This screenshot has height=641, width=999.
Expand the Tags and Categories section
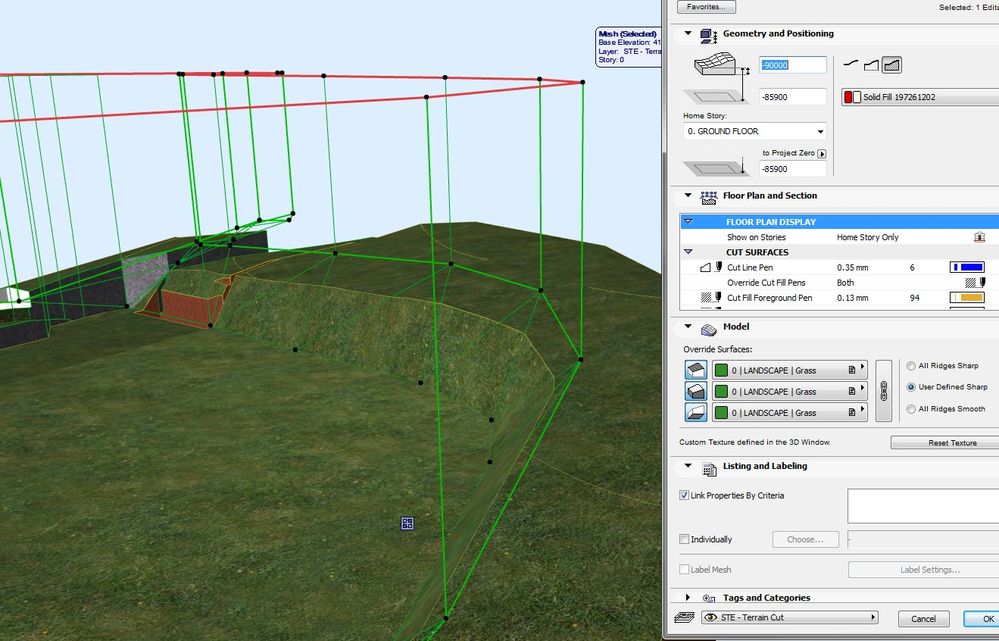[x=688, y=598]
